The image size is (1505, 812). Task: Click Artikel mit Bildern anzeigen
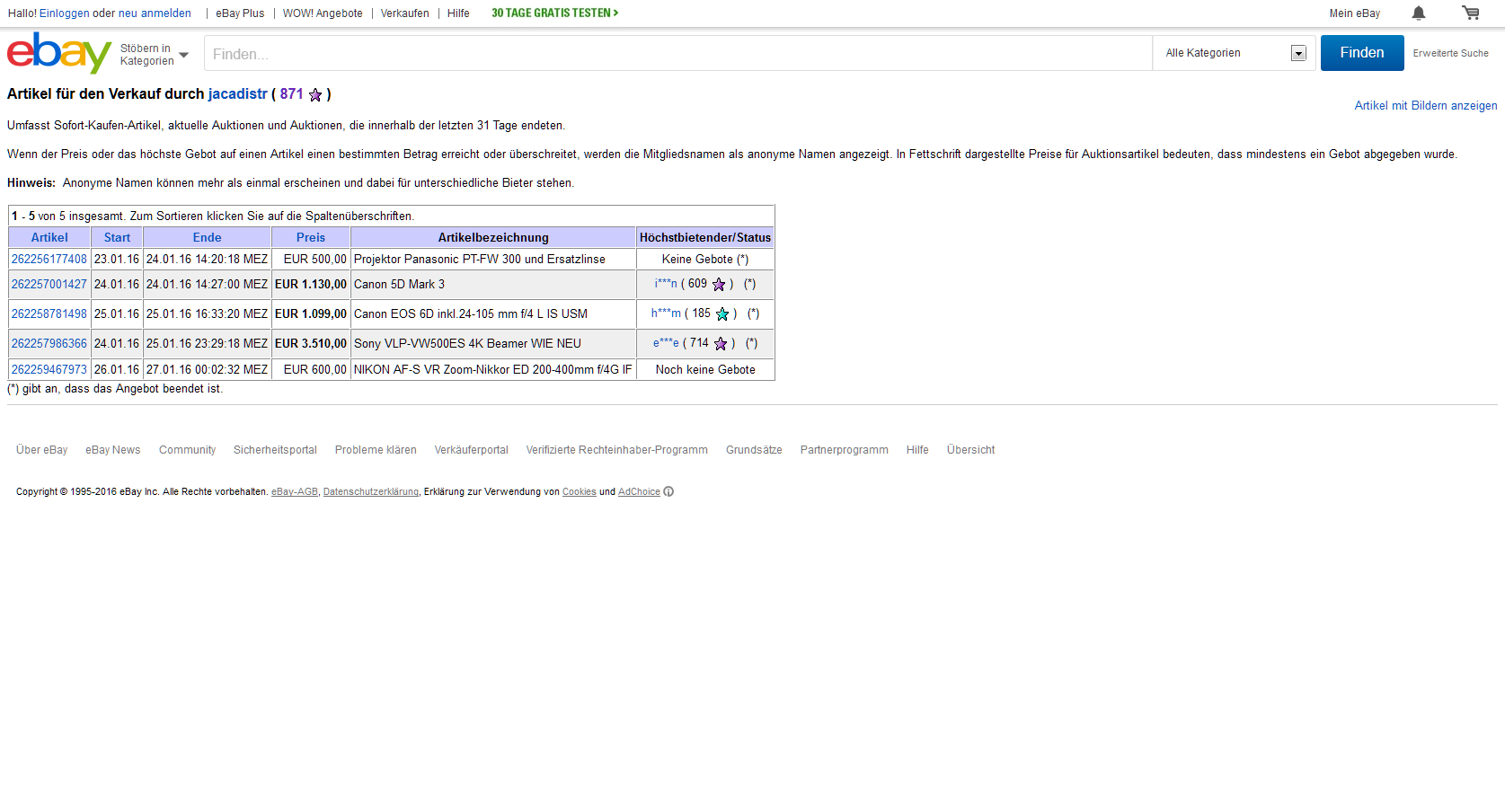click(1426, 106)
